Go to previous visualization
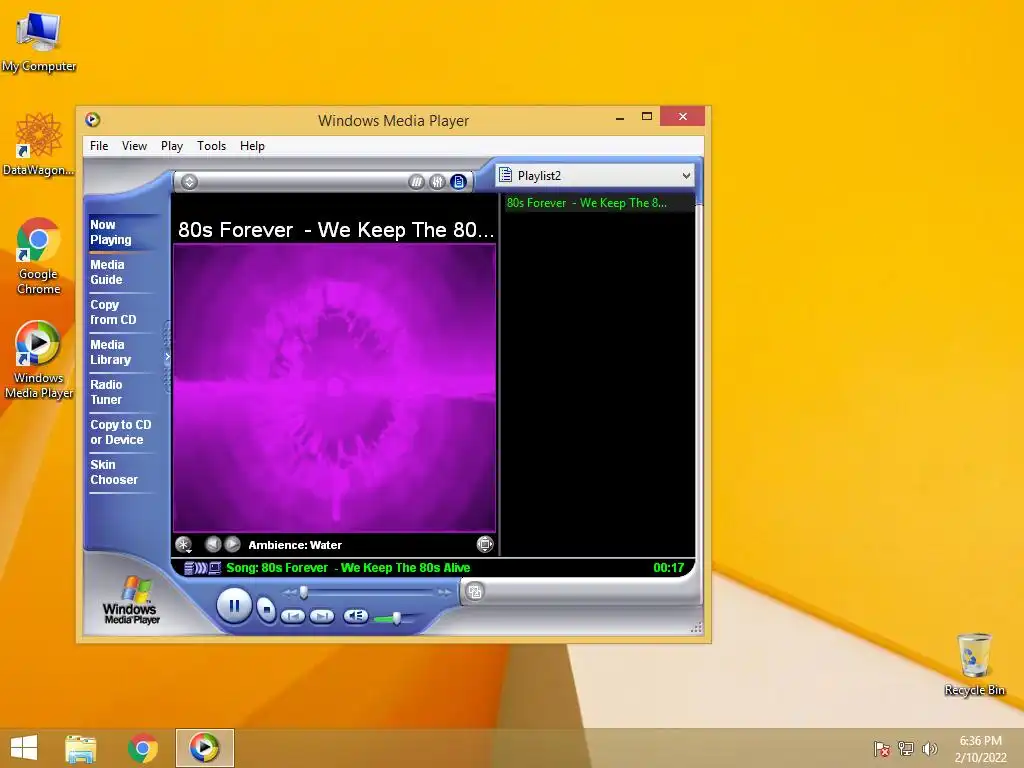Image resolution: width=1024 pixels, height=768 pixels. coord(212,544)
